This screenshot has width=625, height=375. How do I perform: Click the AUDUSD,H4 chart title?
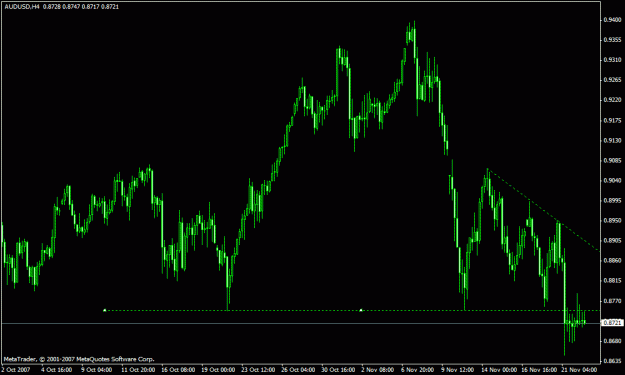[x=22, y=6]
